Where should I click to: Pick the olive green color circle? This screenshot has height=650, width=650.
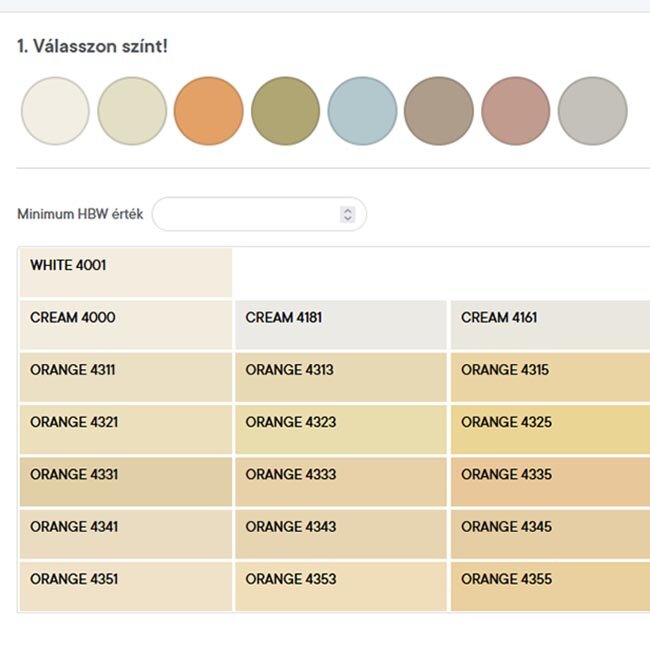pos(286,111)
